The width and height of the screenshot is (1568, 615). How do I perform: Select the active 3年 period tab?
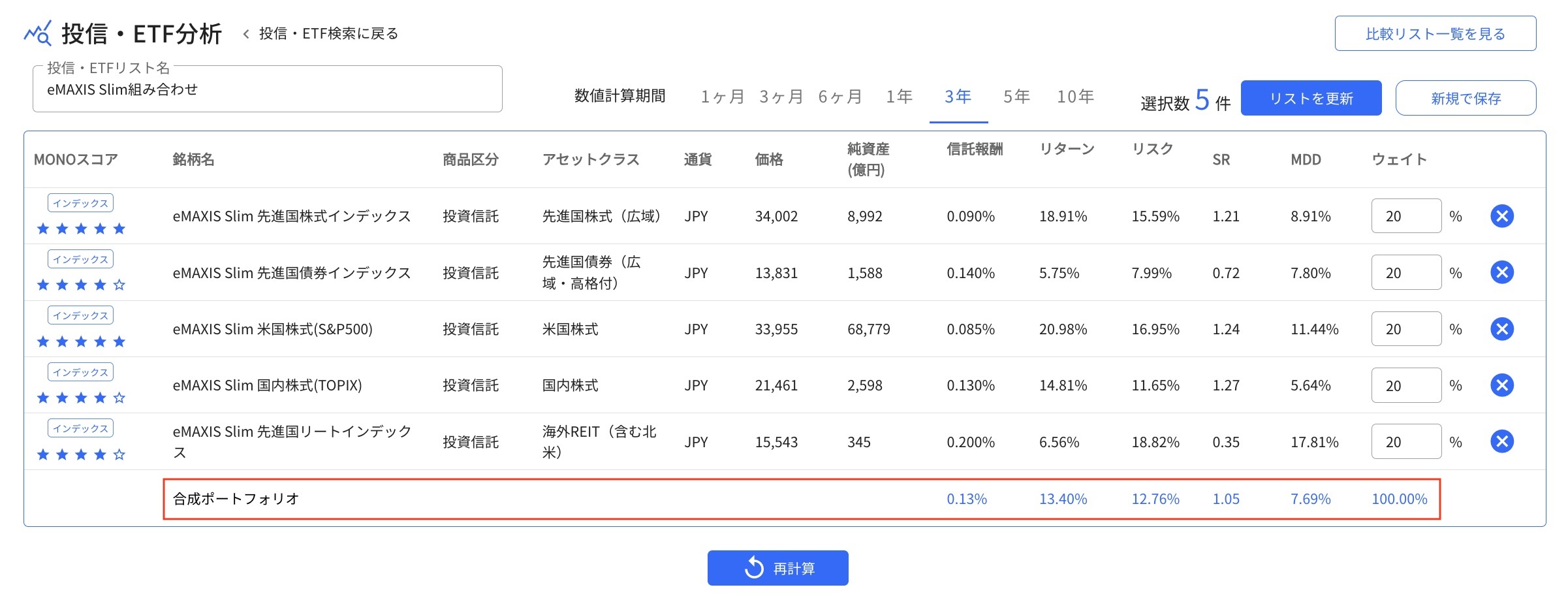point(958,97)
